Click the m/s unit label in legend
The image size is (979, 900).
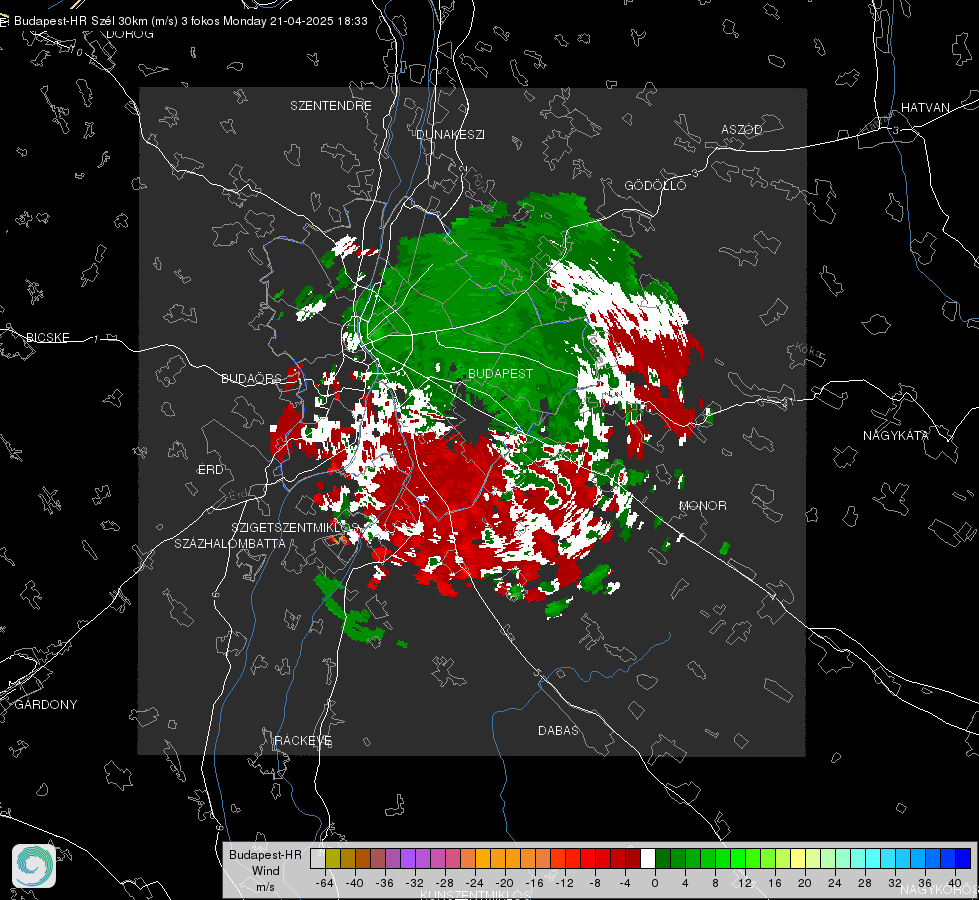click(x=265, y=887)
